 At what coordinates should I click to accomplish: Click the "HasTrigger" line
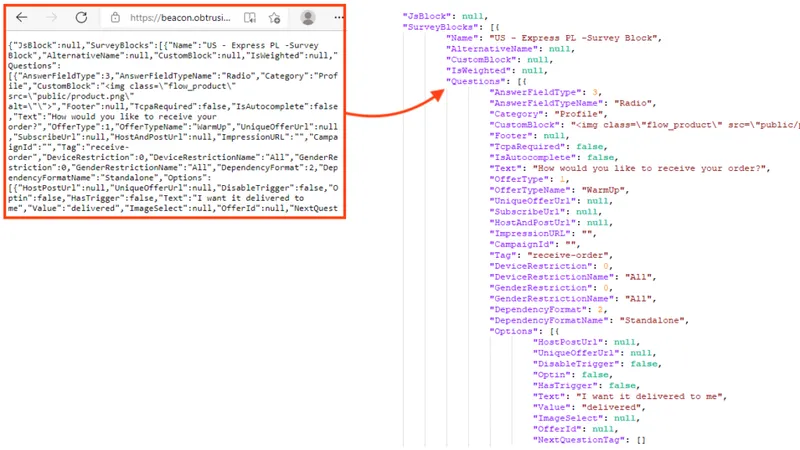point(587,386)
